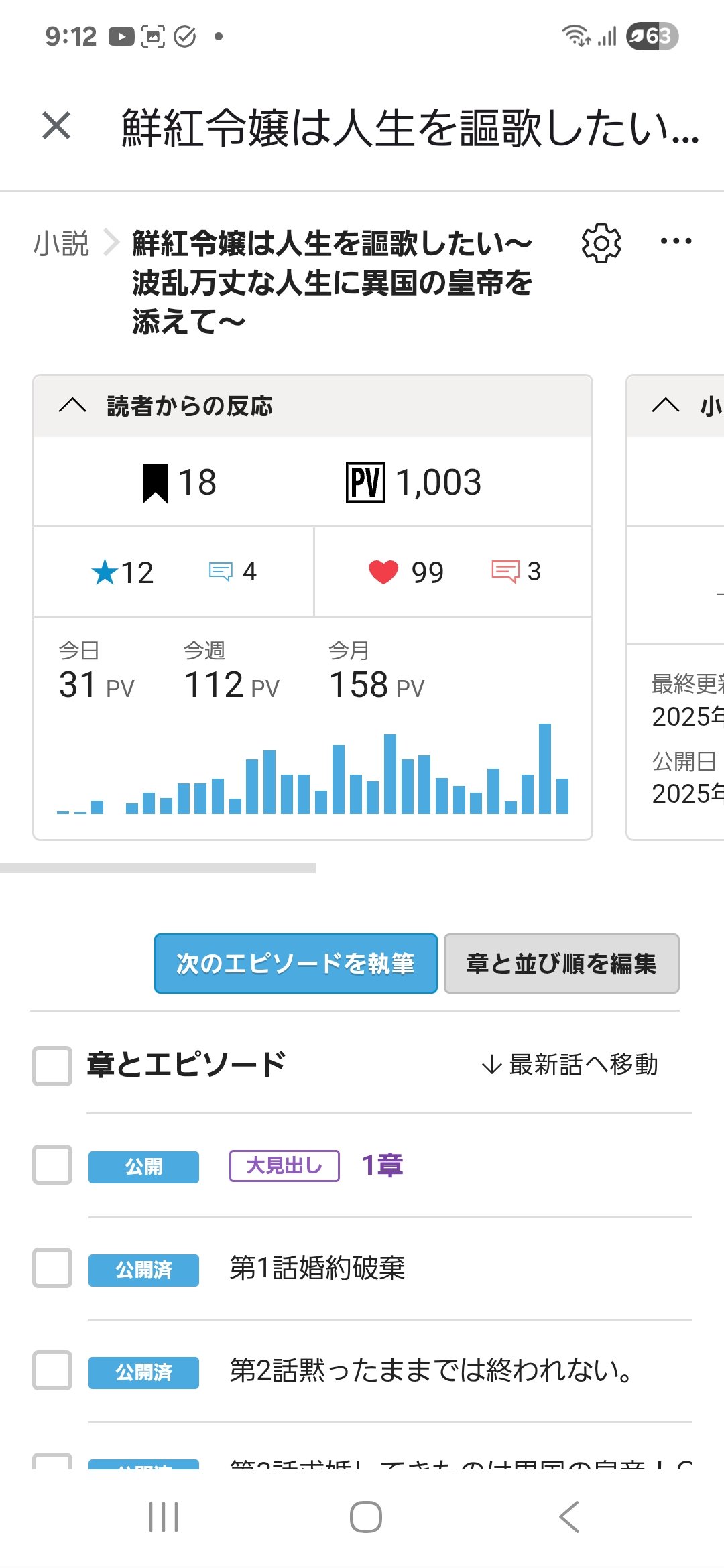724x1568 pixels.
Task: Open the blue review comments icon
Action: (221, 572)
